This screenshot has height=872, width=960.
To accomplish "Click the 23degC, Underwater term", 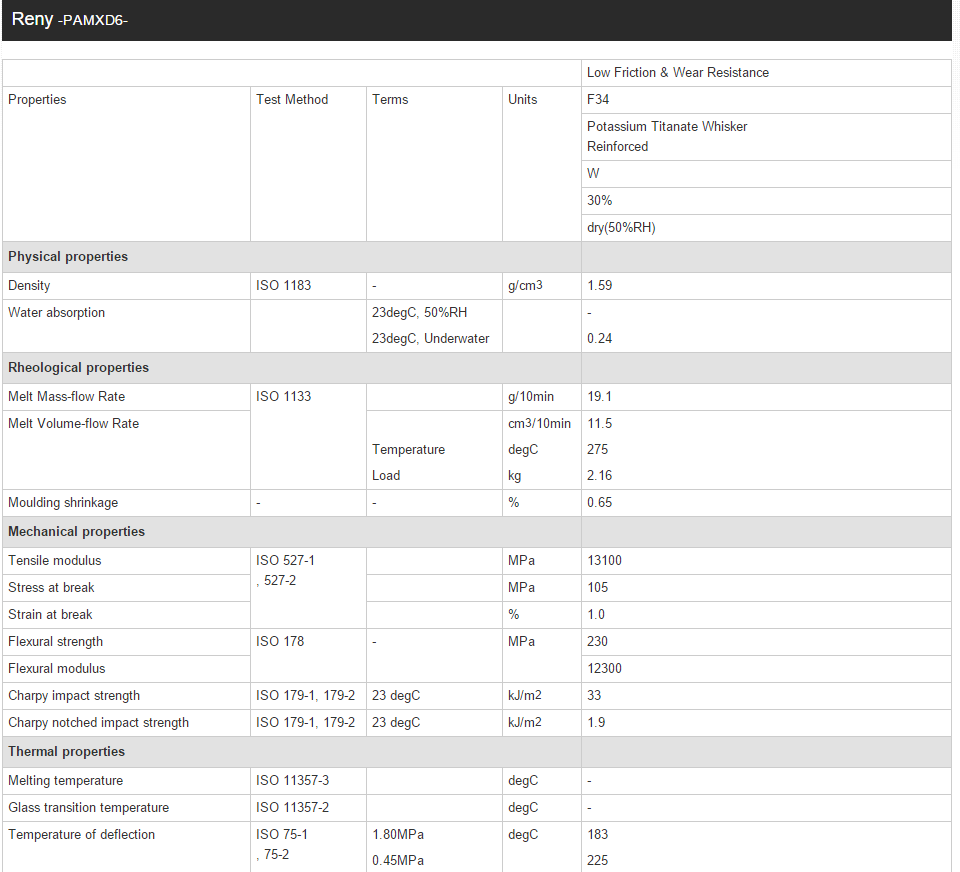I will (430, 338).
